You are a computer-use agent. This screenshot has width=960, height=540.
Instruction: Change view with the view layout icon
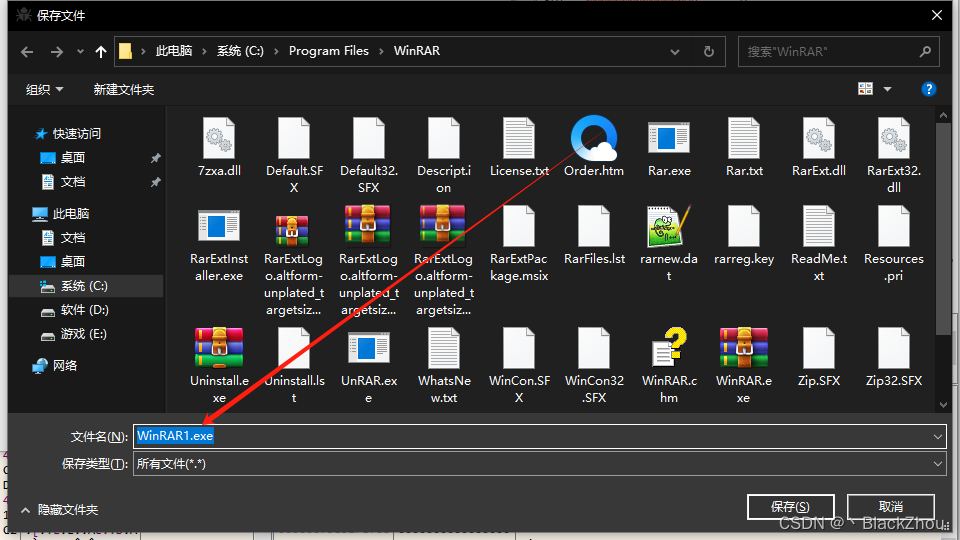(x=865, y=89)
